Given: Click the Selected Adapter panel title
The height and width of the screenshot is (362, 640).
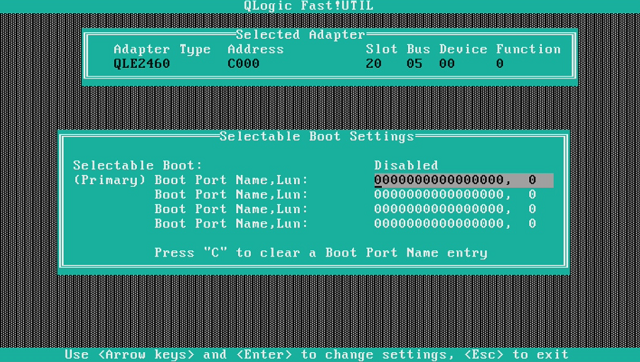Looking at the screenshot, I should click(300, 35).
